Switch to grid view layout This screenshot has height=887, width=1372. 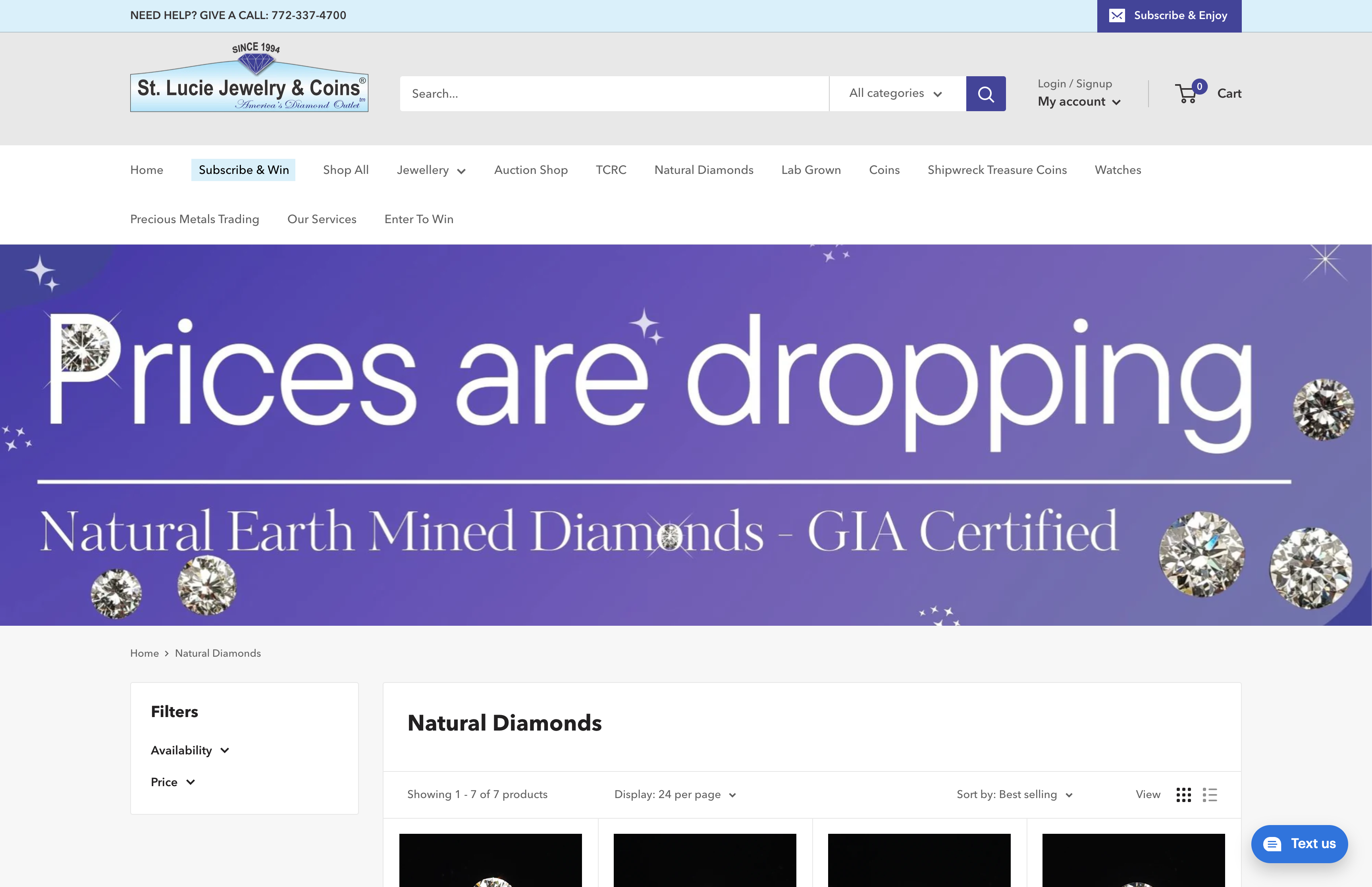tap(1184, 794)
